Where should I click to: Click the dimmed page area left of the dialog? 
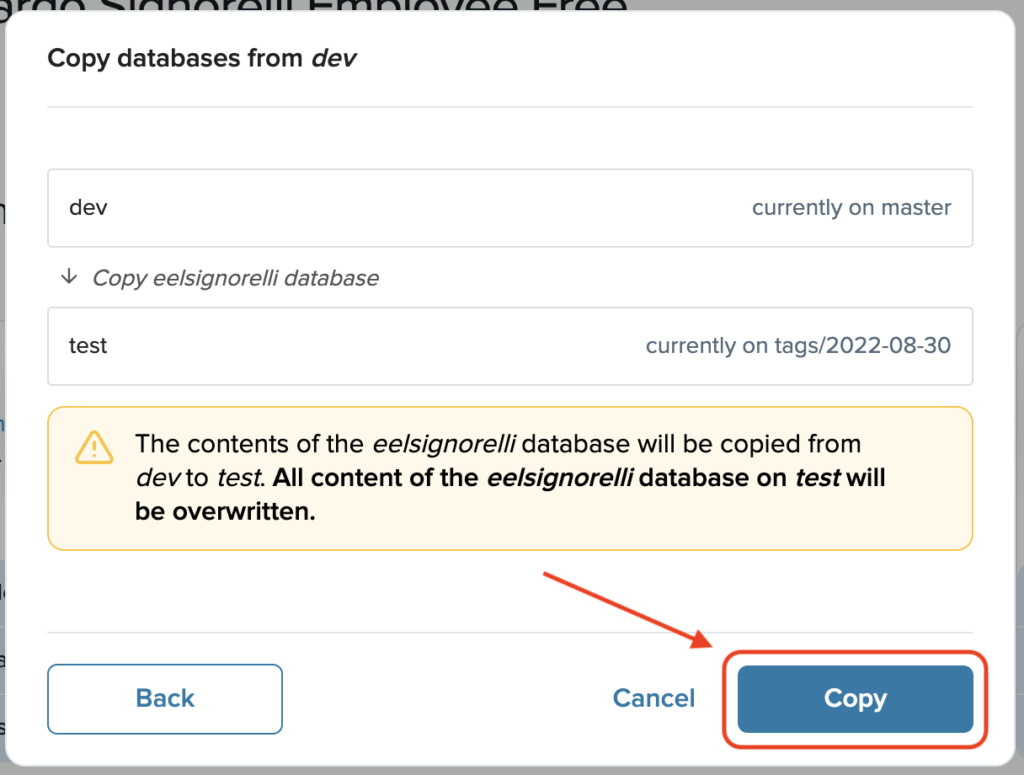coord(2,392)
